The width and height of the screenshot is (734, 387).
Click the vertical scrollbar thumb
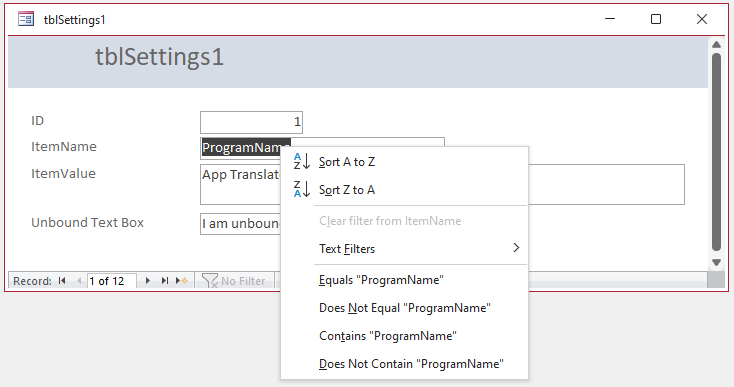(x=716, y=152)
